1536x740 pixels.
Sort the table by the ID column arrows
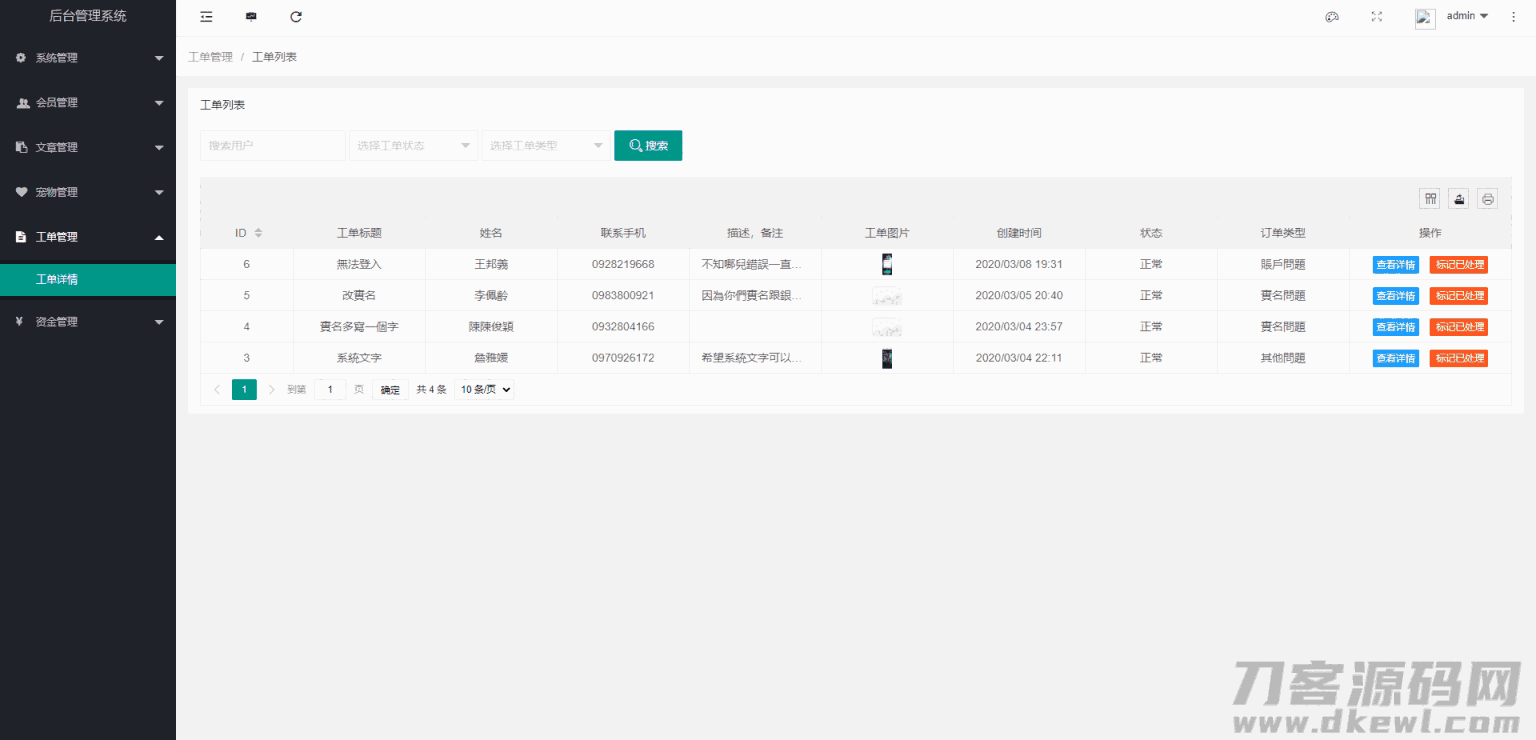[258, 232]
